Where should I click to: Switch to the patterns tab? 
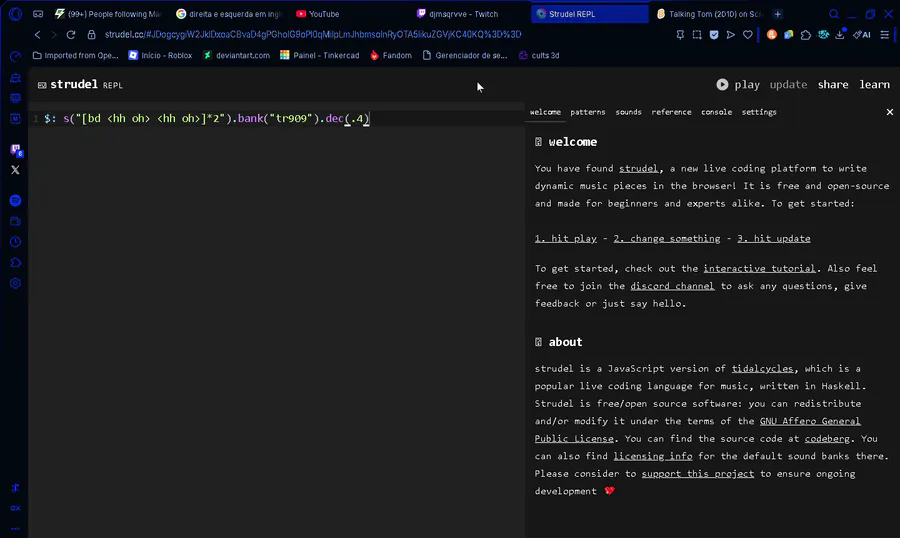588,112
